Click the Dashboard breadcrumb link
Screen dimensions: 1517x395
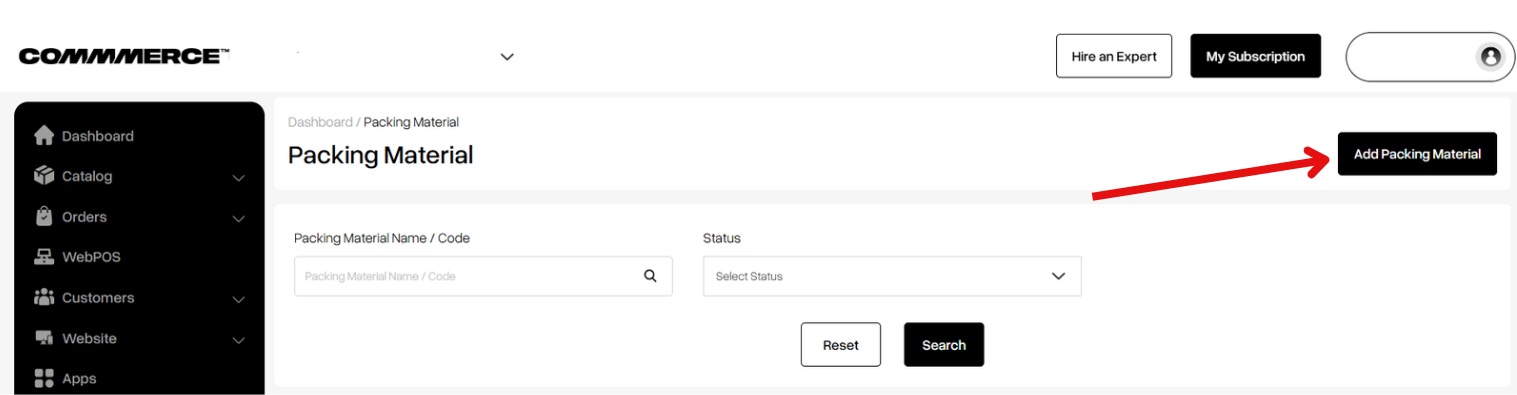[320, 122]
